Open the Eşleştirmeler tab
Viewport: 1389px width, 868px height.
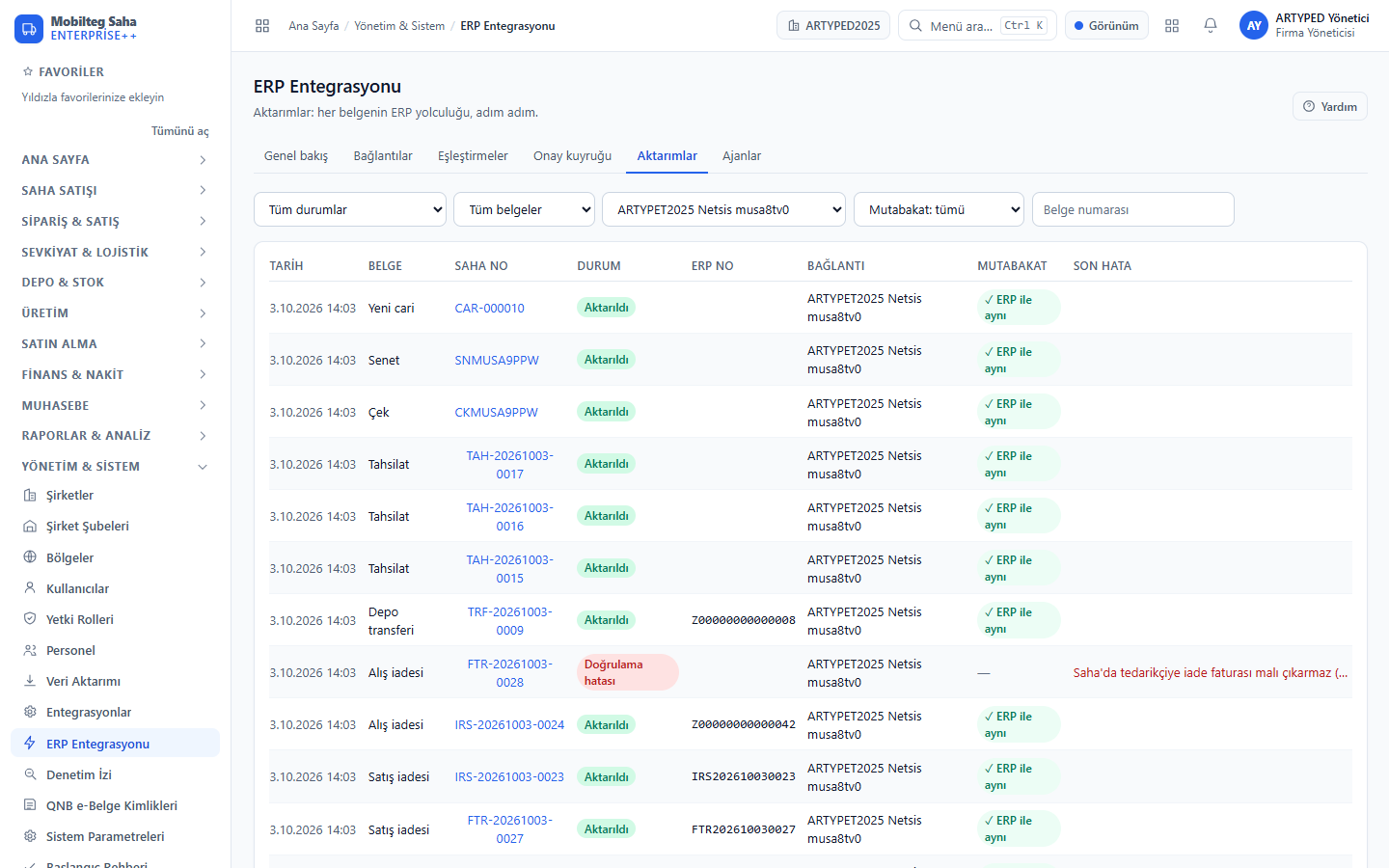click(473, 156)
